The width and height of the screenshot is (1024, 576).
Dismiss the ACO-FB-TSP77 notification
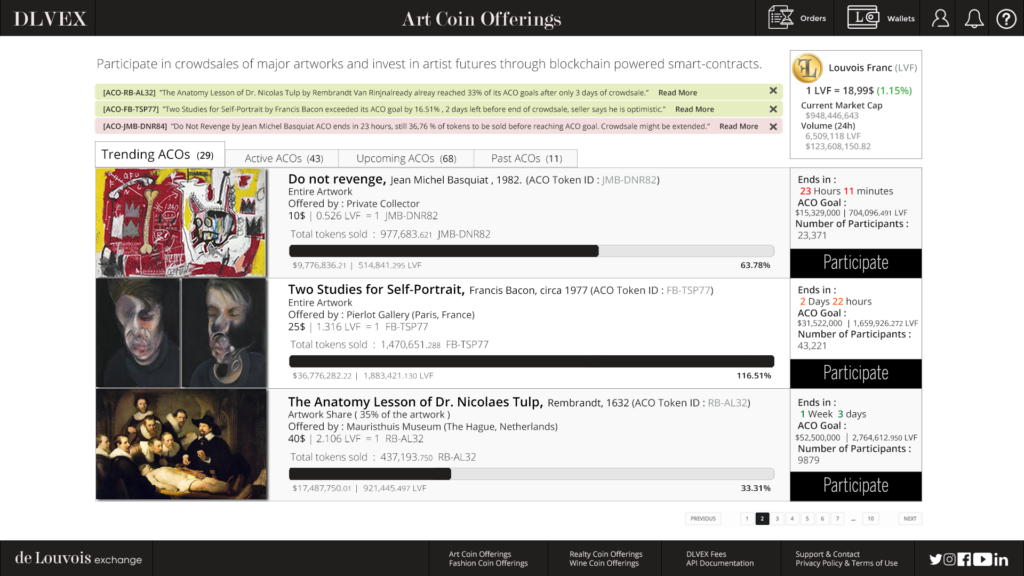pyautogui.click(x=773, y=109)
